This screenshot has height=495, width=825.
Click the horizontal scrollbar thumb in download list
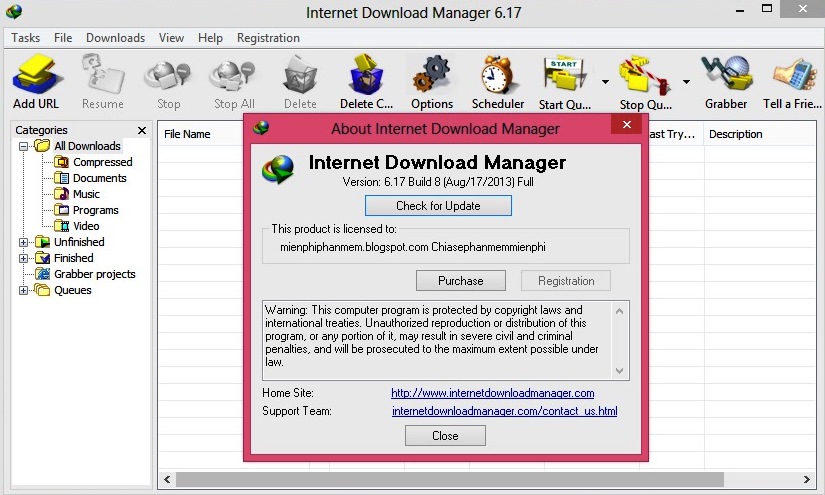(450, 479)
